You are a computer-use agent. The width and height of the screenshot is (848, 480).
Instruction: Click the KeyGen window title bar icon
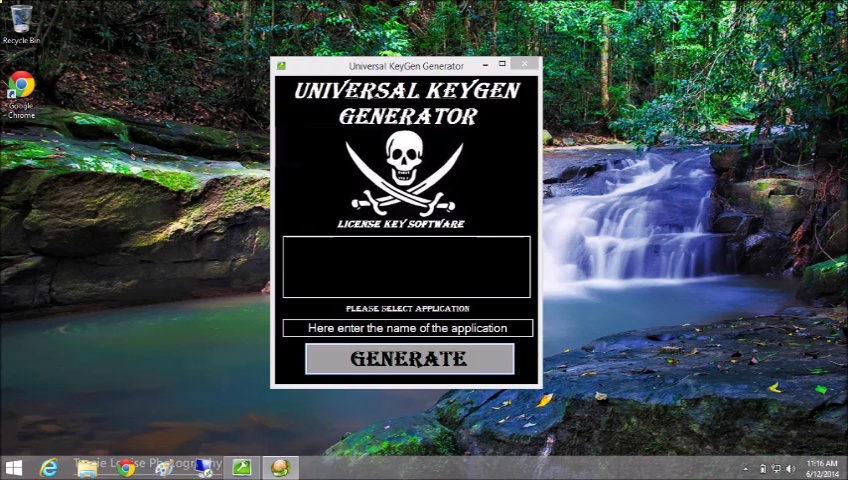pos(281,66)
